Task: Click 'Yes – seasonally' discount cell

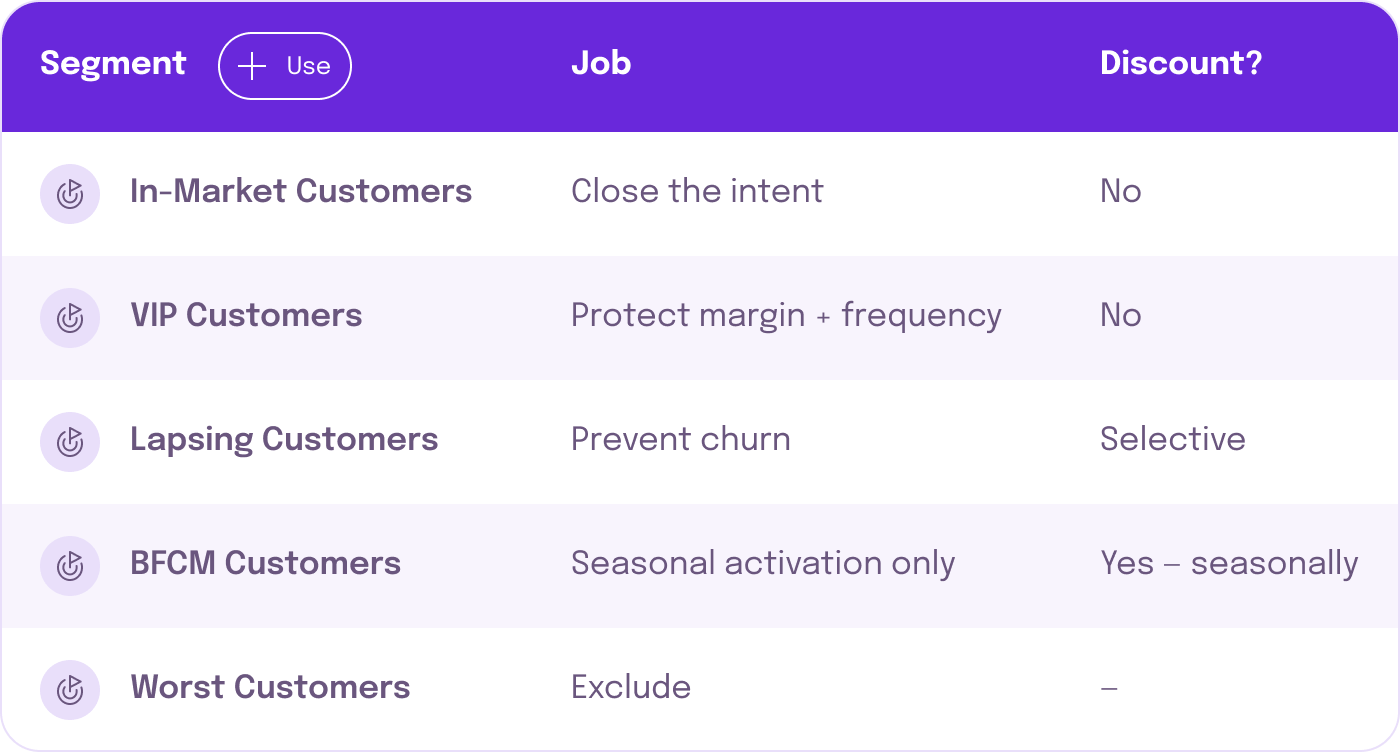Action: [x=1229, y=564]
